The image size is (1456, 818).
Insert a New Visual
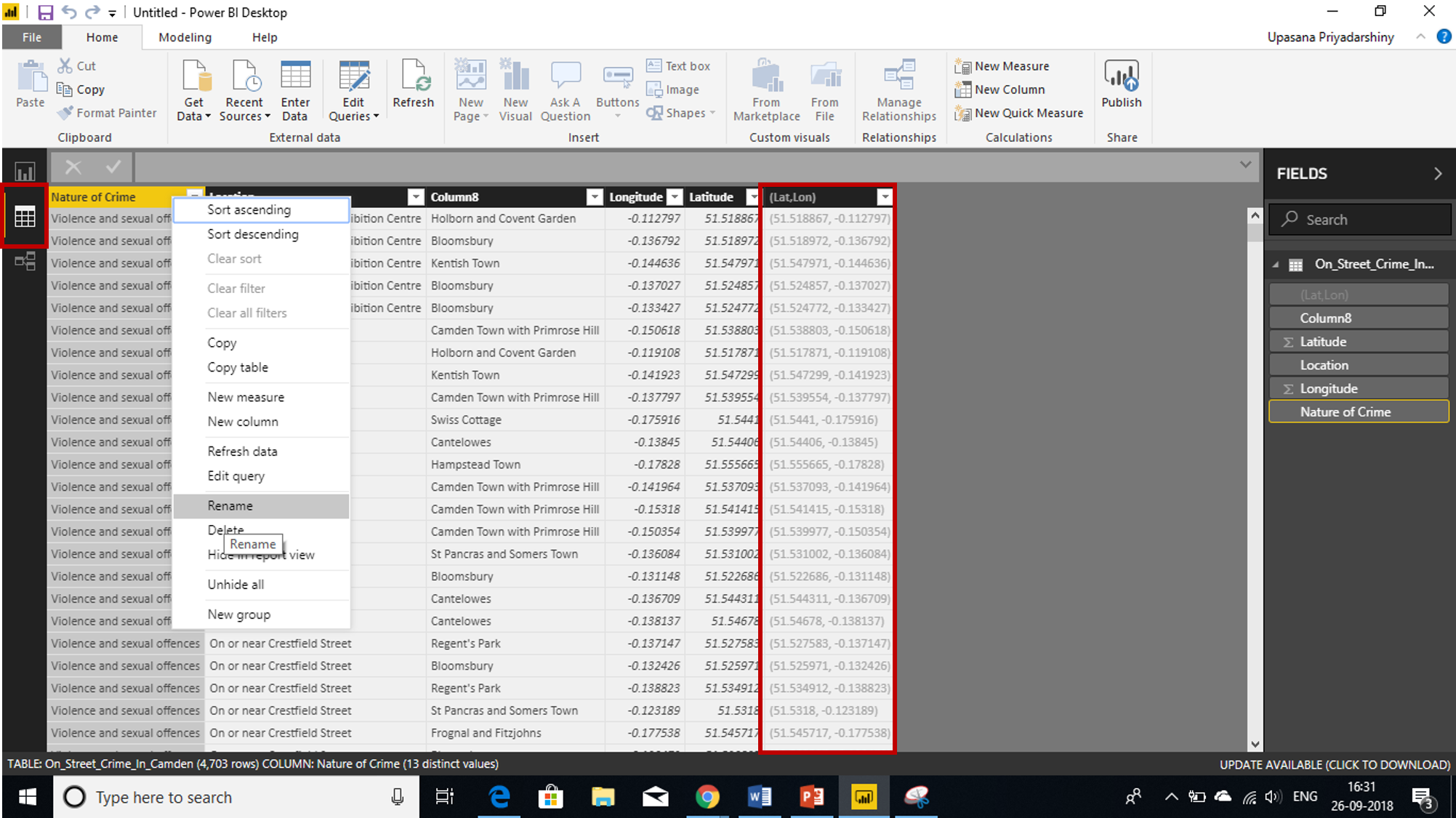click(x=515, y=91)
